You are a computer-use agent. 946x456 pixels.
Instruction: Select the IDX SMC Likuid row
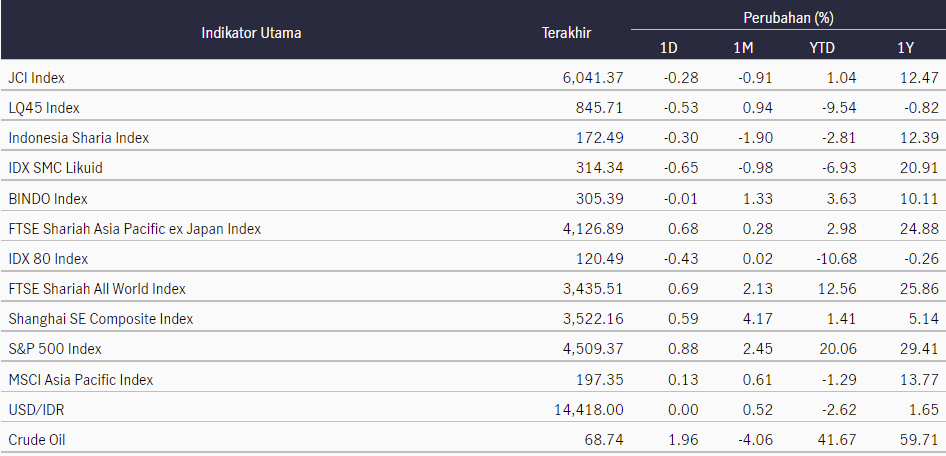473,168
